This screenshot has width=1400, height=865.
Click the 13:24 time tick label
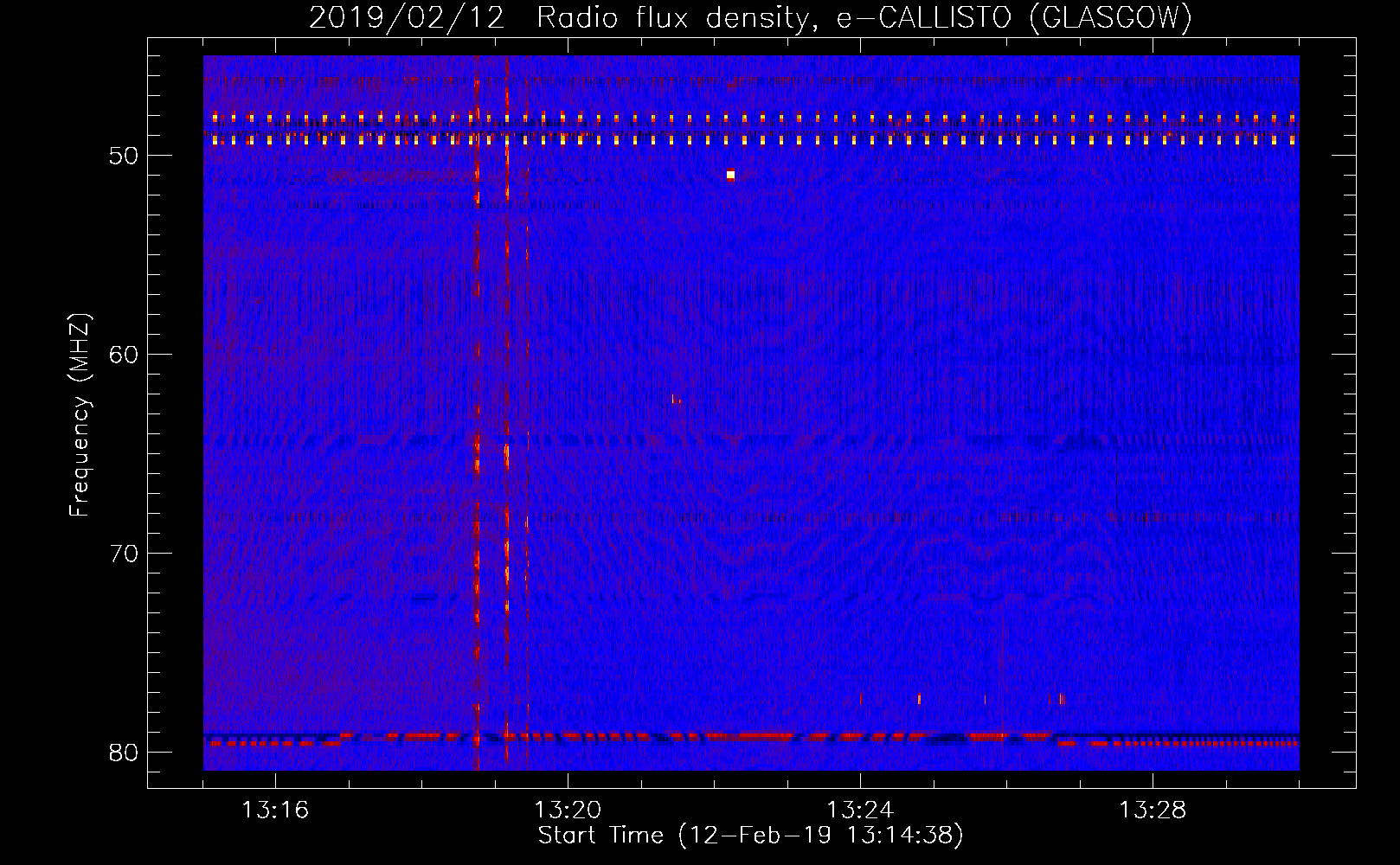pos(860,811)
